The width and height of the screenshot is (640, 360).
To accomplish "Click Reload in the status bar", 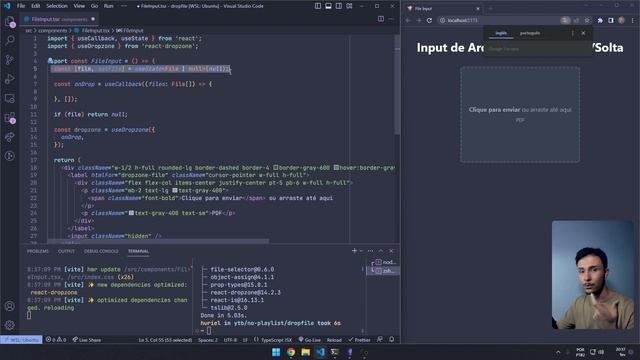I will coord(334,340).
